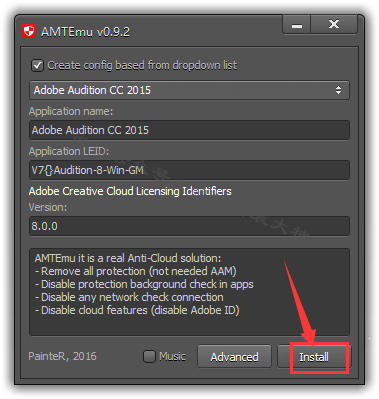Image resolution: width=379 pixels, height=399 pixels.
Task: Enable the Music checkbox
Action: pos(149,356)
